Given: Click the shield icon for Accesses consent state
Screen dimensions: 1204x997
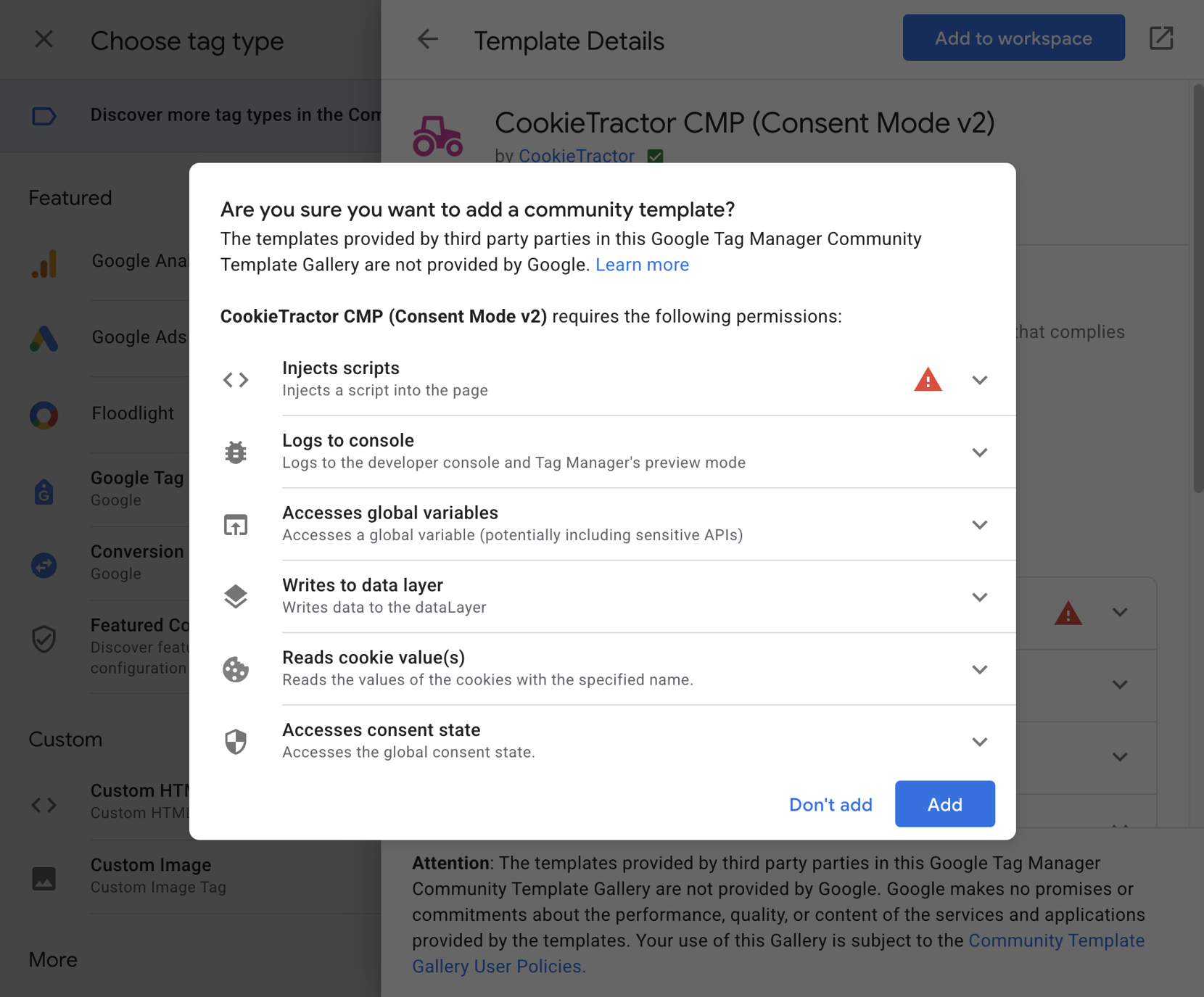Looking at the screenshot, I should pos(236,742).
